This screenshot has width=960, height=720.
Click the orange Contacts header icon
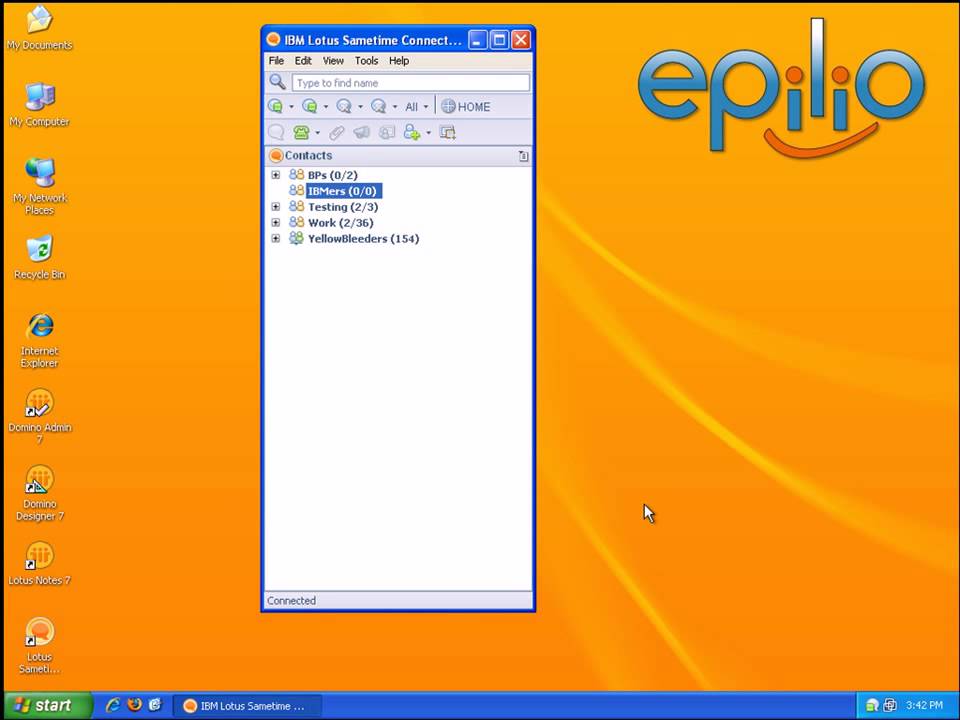[x=276, y=156]
